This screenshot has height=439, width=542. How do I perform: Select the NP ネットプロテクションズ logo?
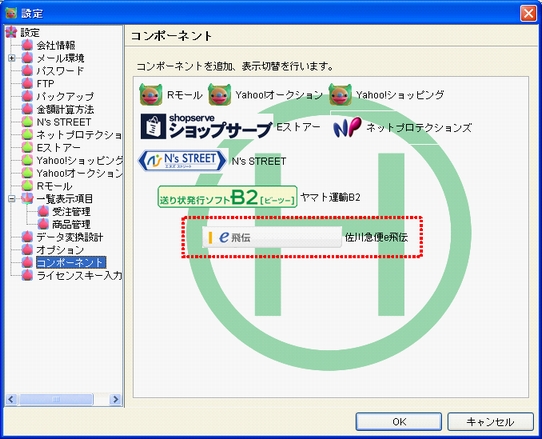pyautogui.click(x=347, y=127)
